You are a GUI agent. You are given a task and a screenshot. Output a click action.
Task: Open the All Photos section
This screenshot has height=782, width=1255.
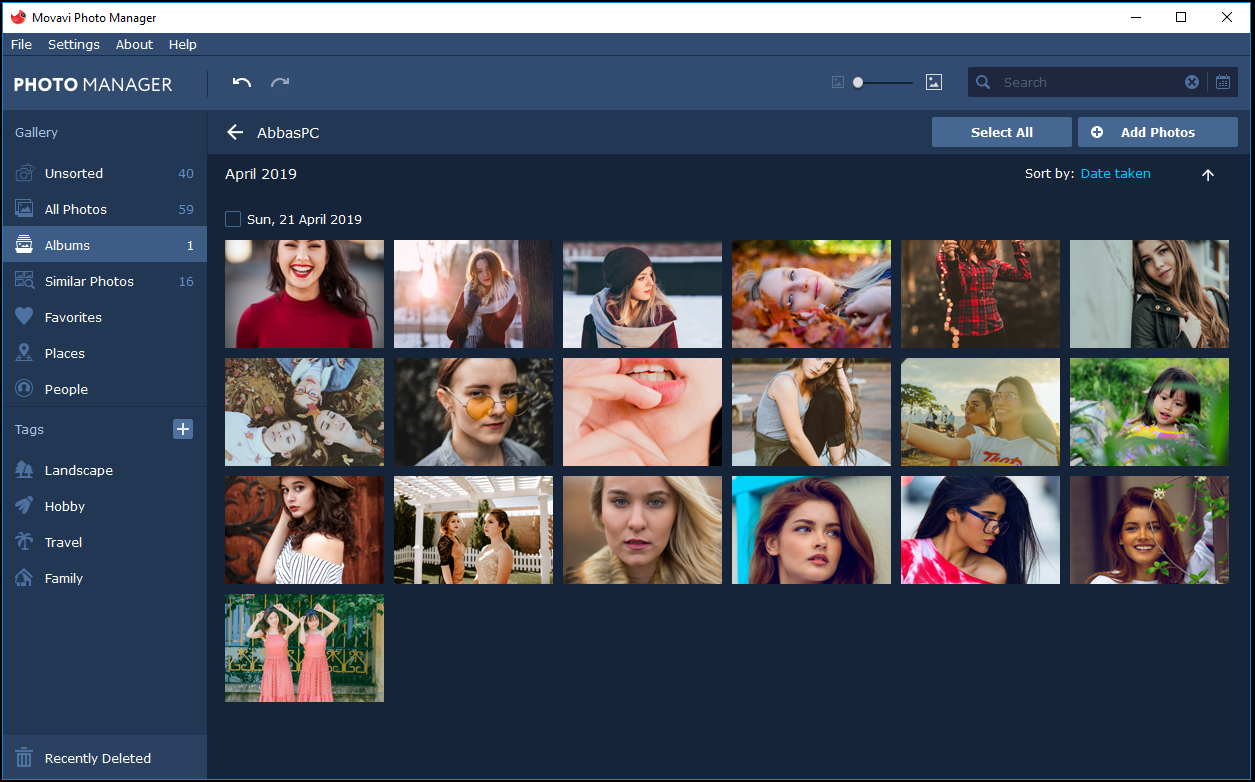click(x=104, y=209)
